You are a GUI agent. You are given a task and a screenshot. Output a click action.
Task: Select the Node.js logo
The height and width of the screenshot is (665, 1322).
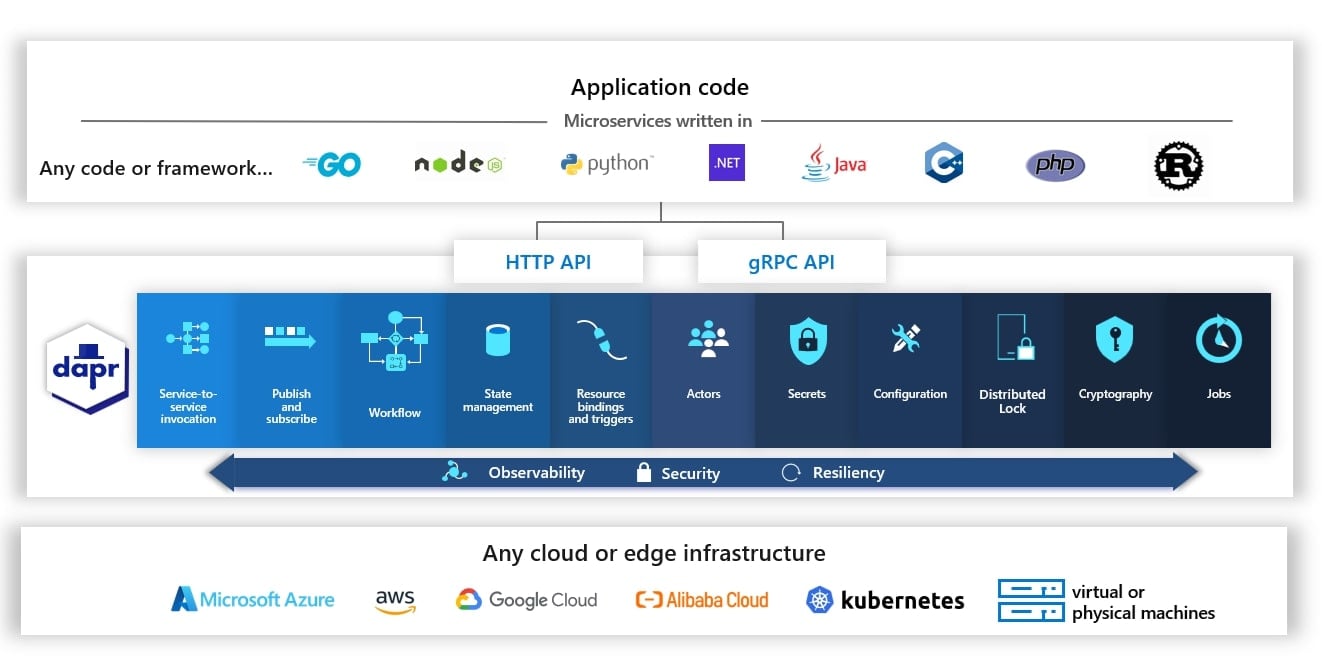tap(458, 164)
